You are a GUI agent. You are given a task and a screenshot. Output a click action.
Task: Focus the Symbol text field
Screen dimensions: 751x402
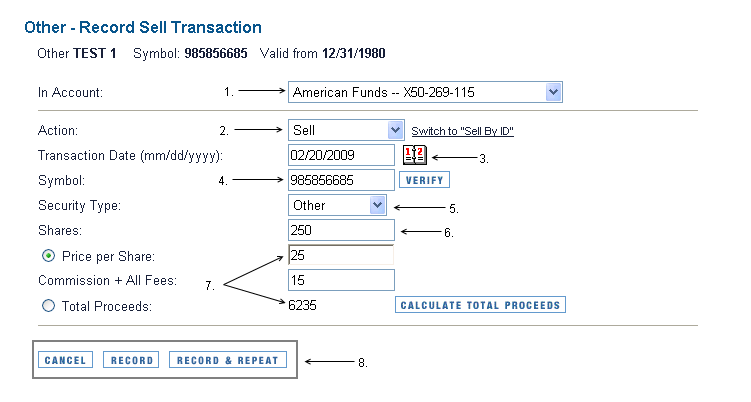click(341, 180)
